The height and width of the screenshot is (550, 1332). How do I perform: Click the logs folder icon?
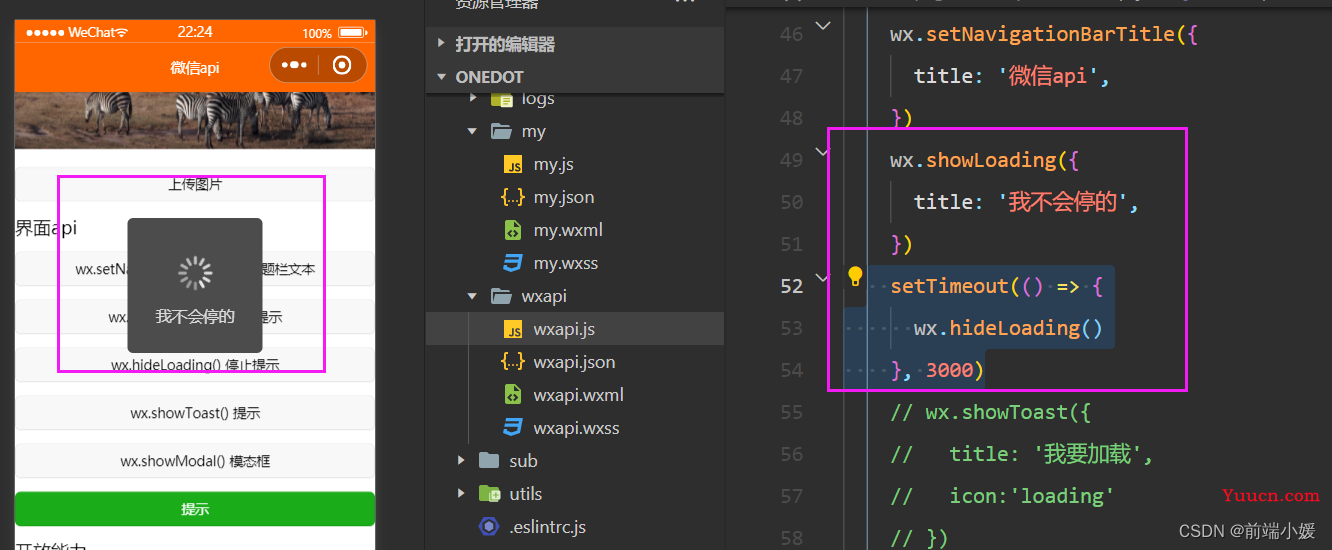pos(501,99)
